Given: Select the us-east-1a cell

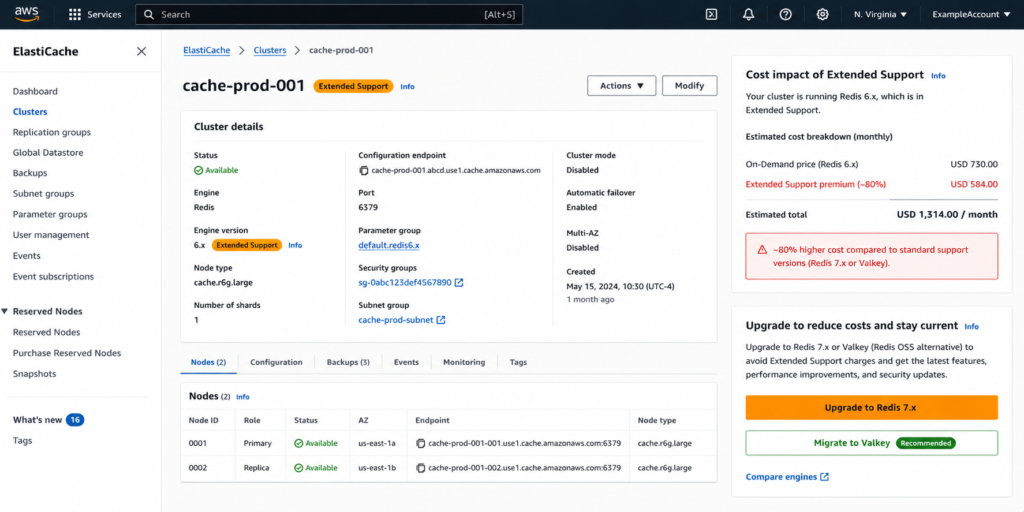Looking at the screenshot, I should pyautogui.click(x=377, y=443).
